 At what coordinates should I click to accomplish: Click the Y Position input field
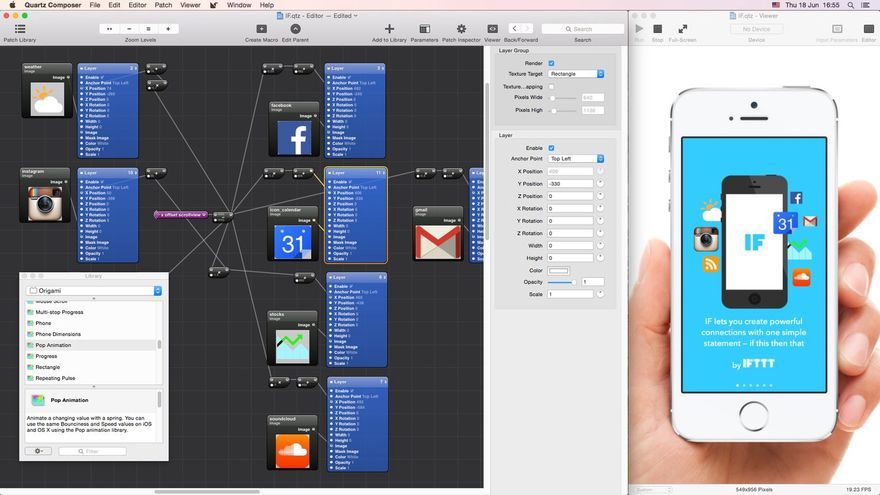click(x=570, y=184)
